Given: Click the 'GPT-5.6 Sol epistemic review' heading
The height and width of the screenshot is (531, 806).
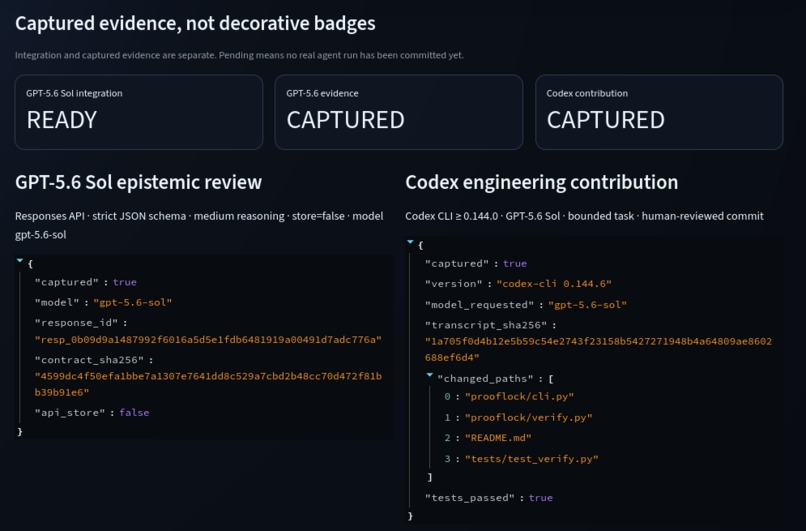Looking at the screenshot, I should click(138, 182).
